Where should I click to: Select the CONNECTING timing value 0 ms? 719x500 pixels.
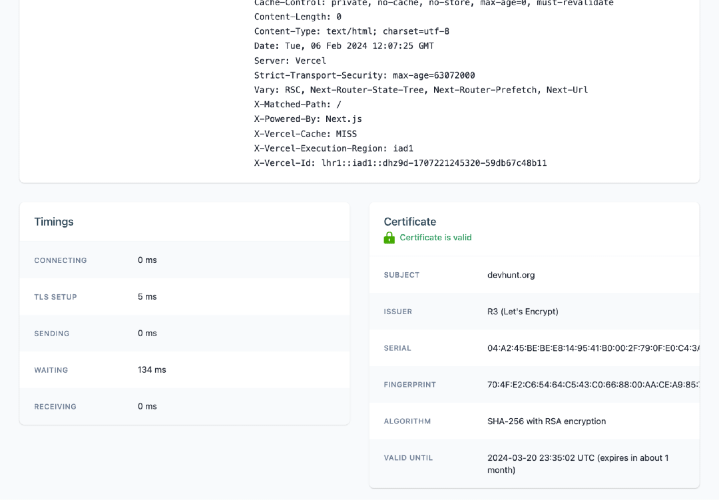pyautogui.click(x=147, y=260)
